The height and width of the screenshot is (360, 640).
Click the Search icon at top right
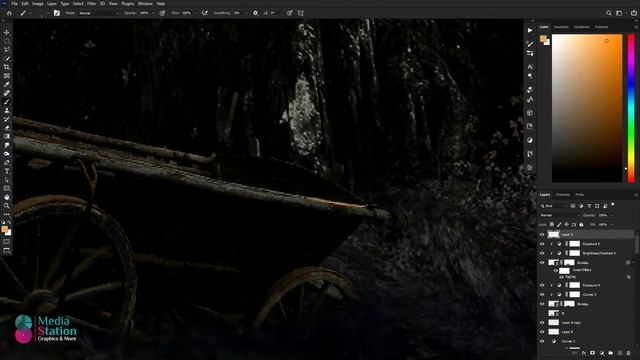609,13
